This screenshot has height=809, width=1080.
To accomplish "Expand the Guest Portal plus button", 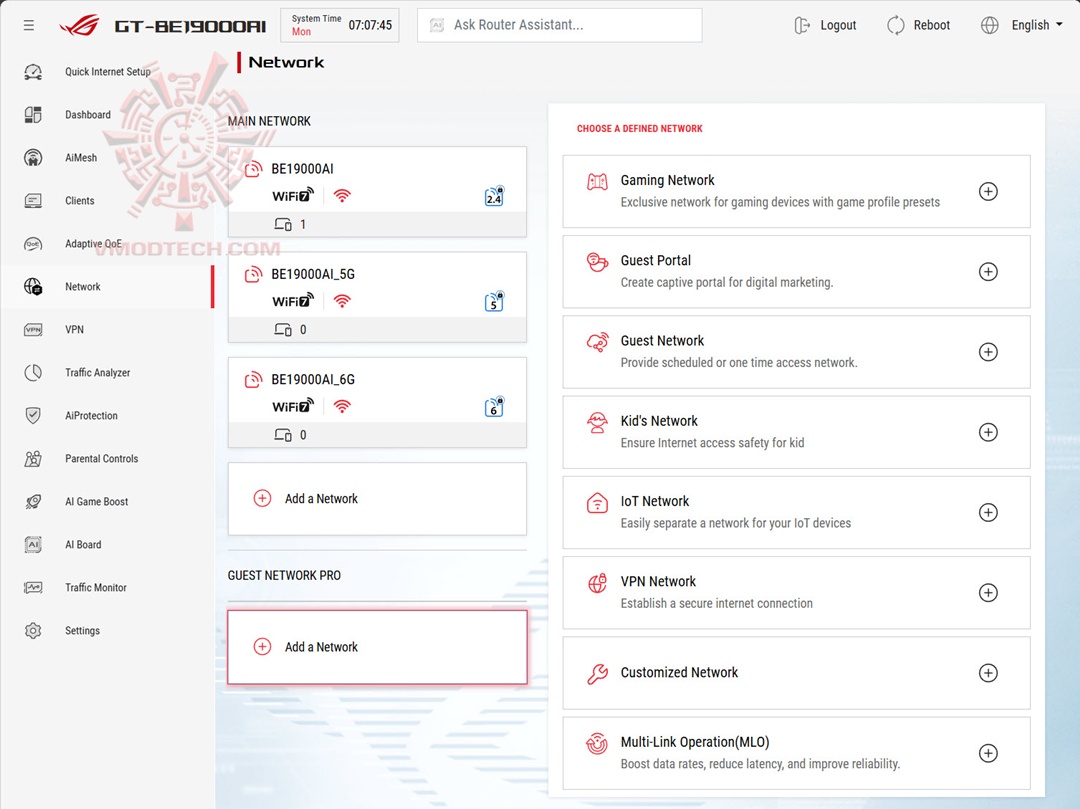I will 988,272.
